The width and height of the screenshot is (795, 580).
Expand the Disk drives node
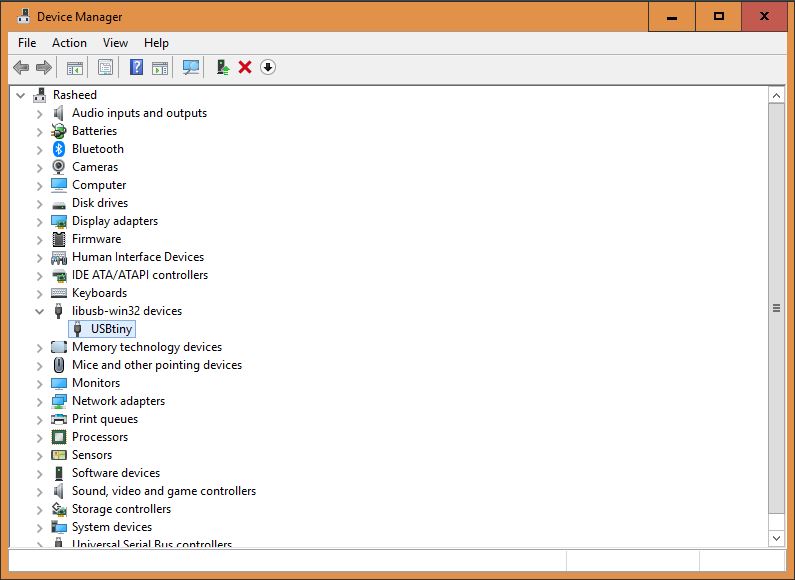coord(40,204)
